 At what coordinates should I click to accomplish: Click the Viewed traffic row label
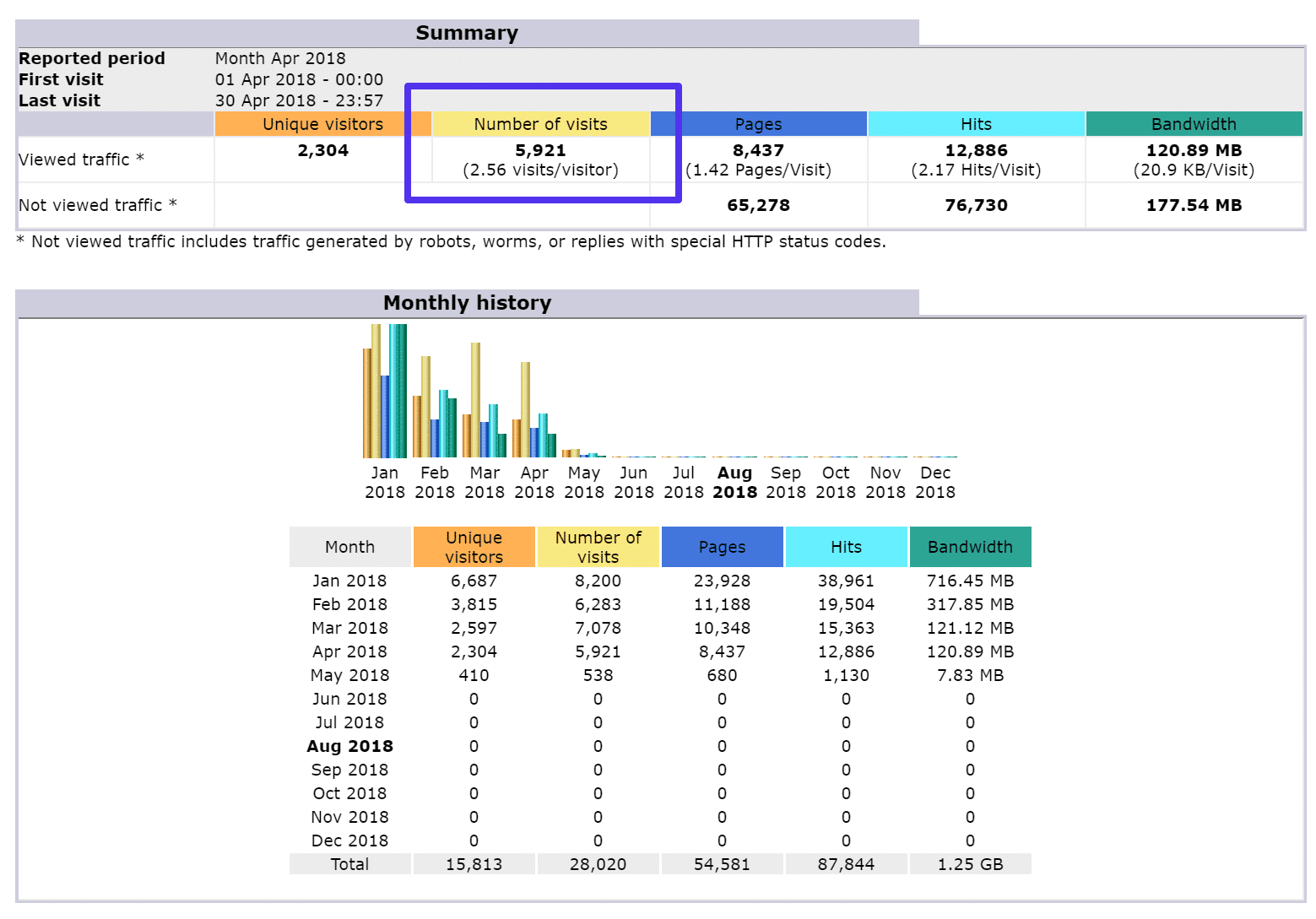coord(80,159)
